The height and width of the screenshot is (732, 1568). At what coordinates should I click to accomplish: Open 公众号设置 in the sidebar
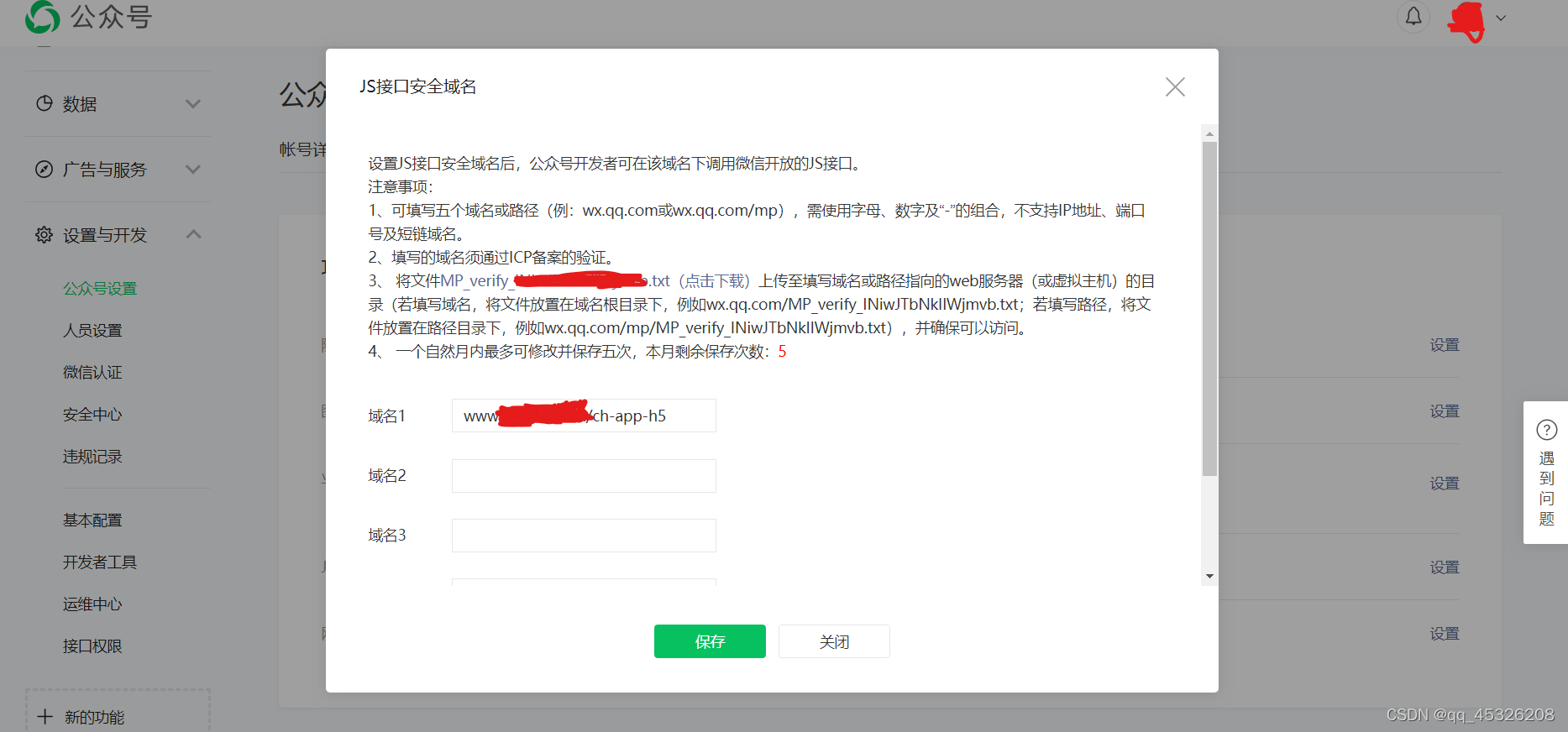click(x=100, y=289)
